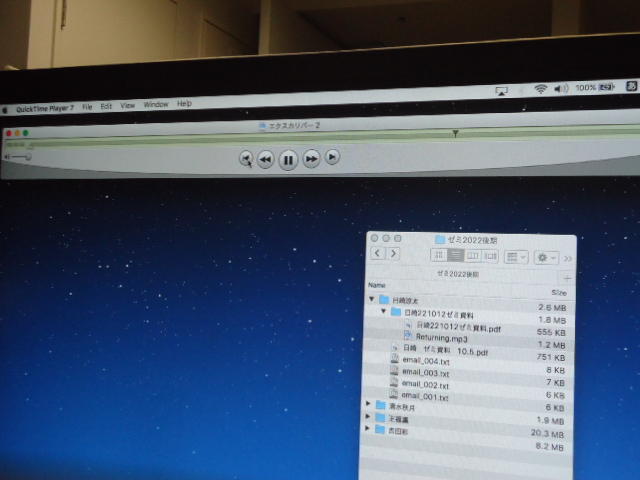
Task: Switch Finder to column view
Action: pyautogui.click(x=473, y=256)
